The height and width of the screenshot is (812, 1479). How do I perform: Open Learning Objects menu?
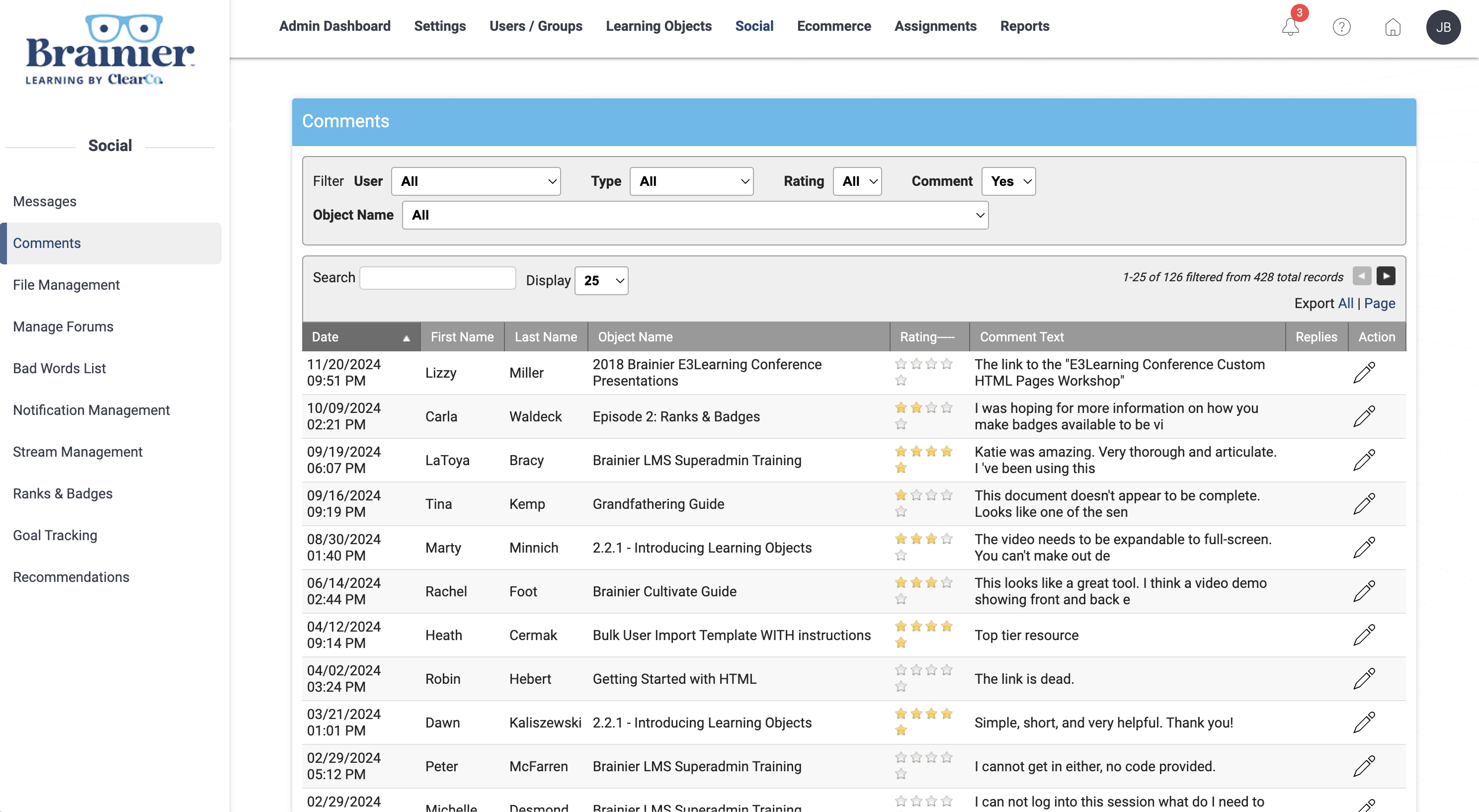click(x=658, y=26)
